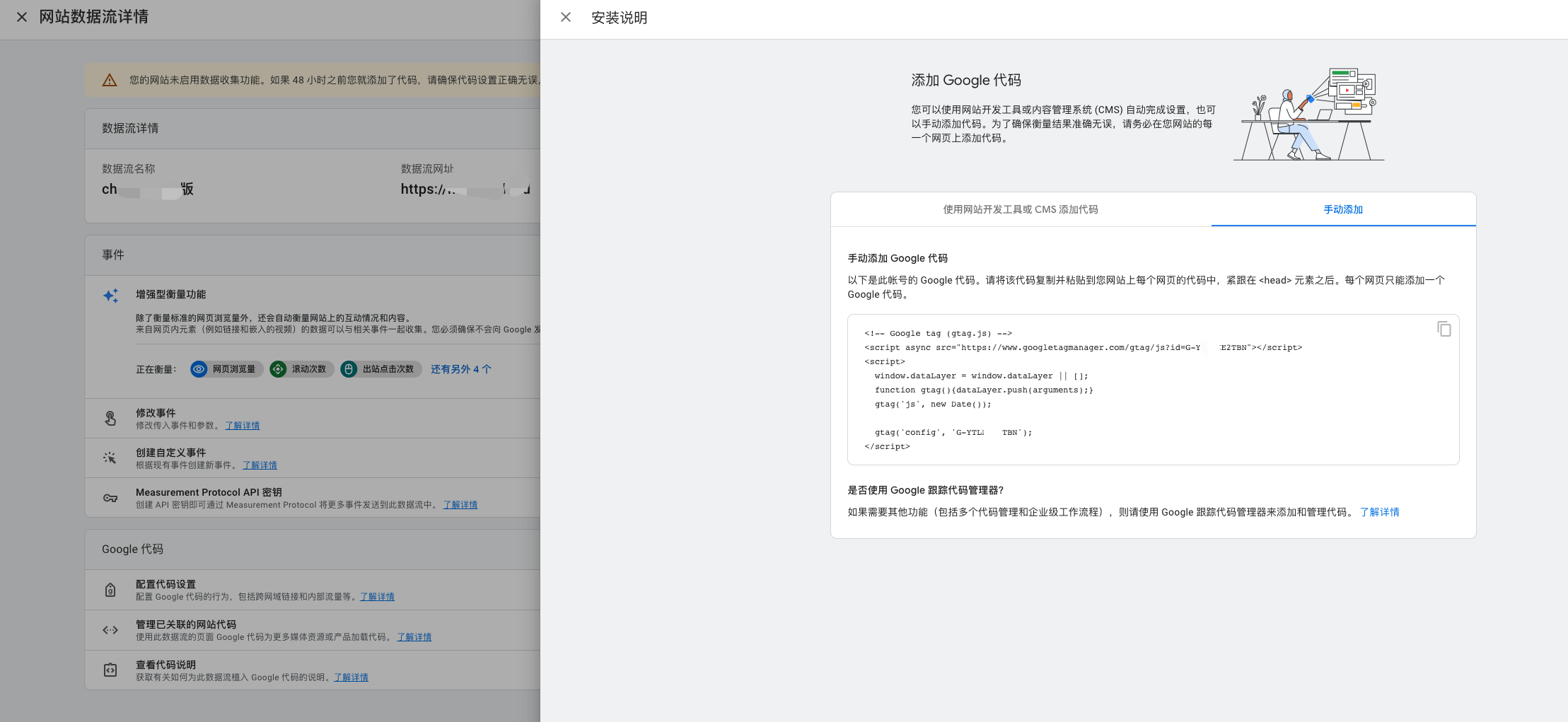Click the 配置代码设置 tag icon
The width and height of the screenshot is (1568, 722).
[x=110, y=590]
